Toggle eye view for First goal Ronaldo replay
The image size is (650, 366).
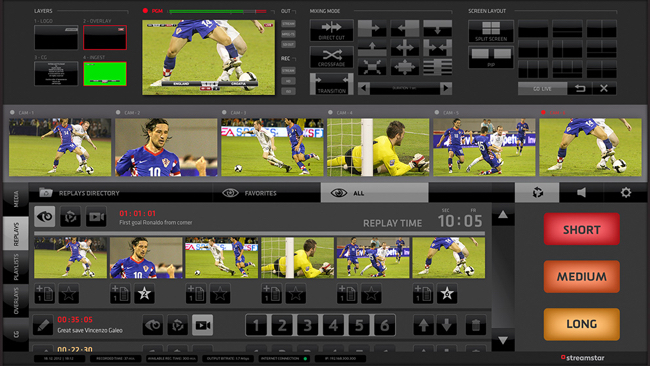coord(45,217)
